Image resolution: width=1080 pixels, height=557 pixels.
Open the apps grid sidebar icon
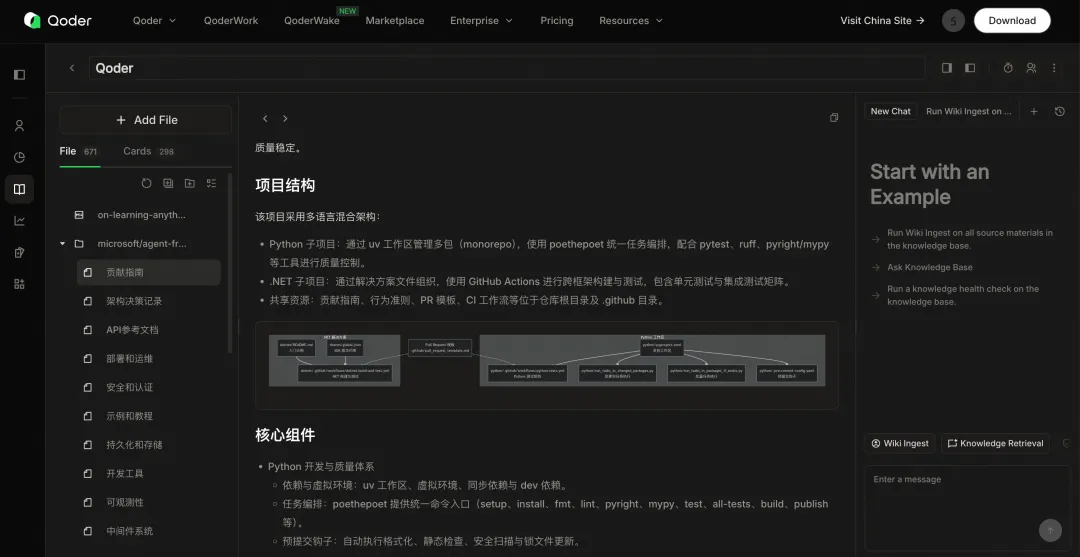coord(19,284)
